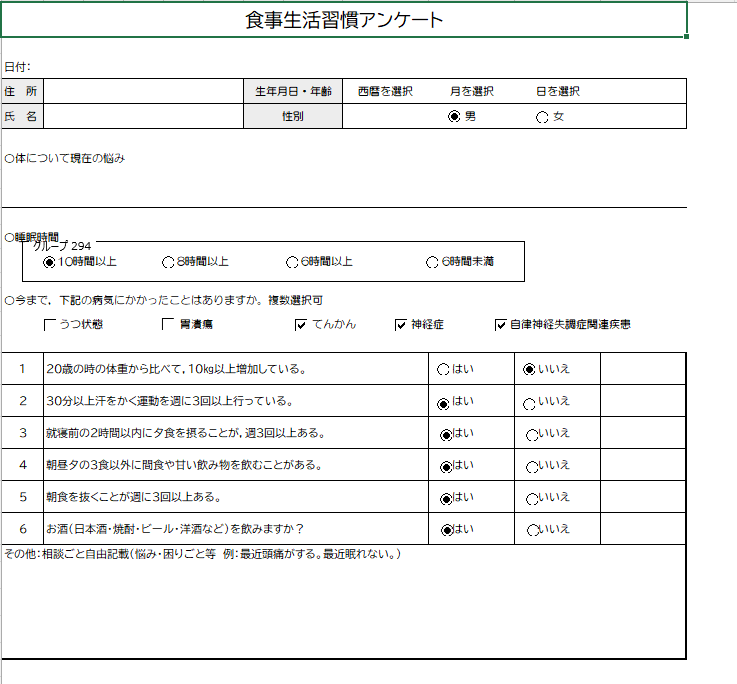This screenshot has width=737, height=684.
Task: Open the 西暦を選択 year dropdown
Action: (x=385, y=91)
